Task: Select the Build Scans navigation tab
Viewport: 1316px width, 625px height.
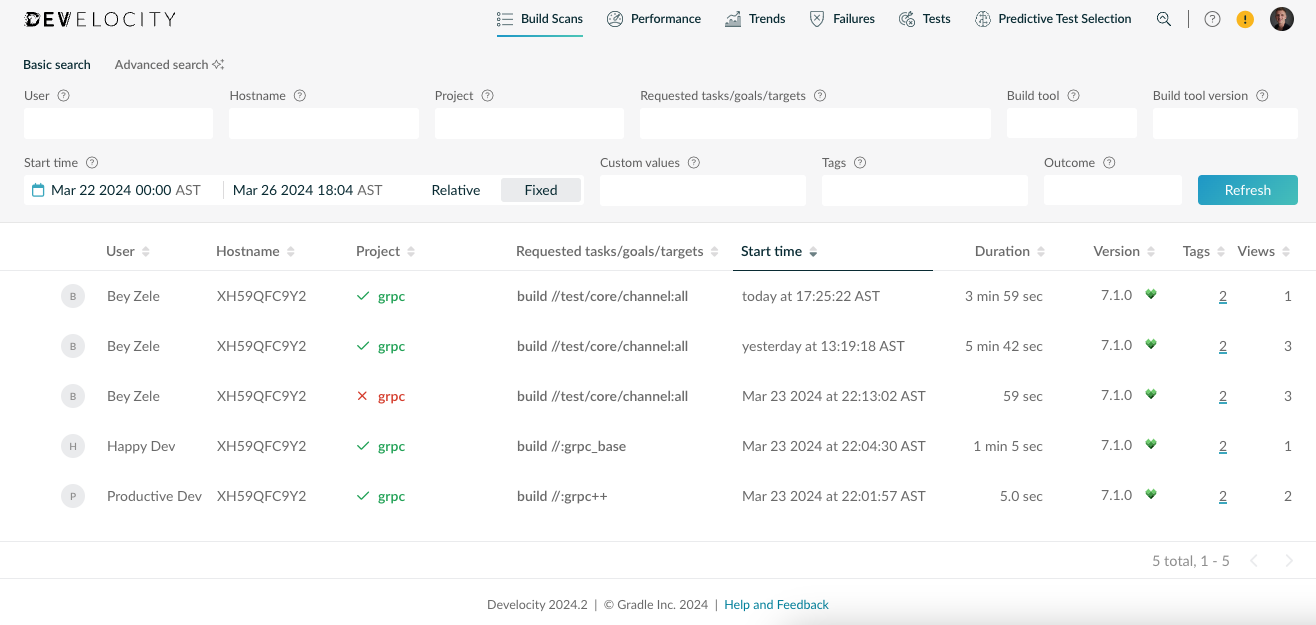Action: pyautogui.click(x=539, y=18)
